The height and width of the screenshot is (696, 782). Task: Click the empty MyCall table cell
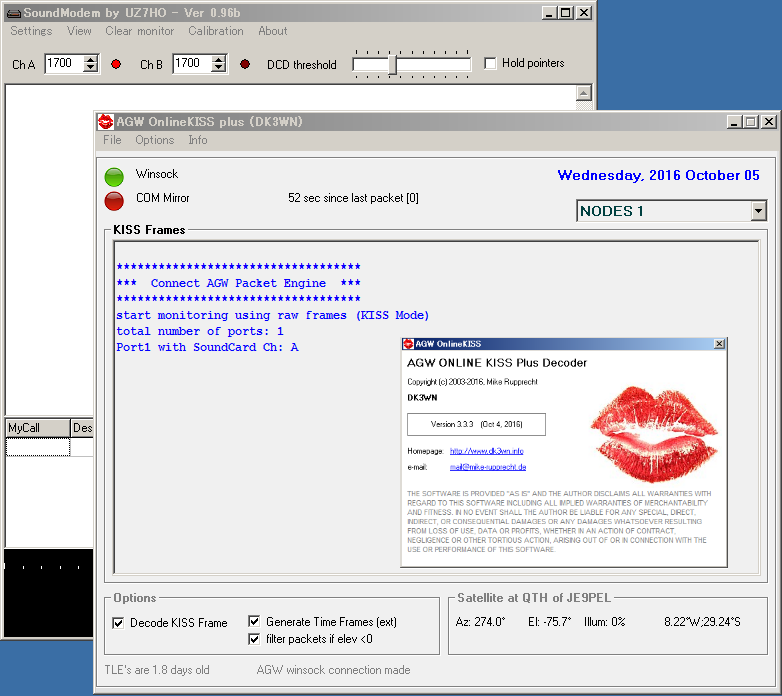tap(37, 447)
